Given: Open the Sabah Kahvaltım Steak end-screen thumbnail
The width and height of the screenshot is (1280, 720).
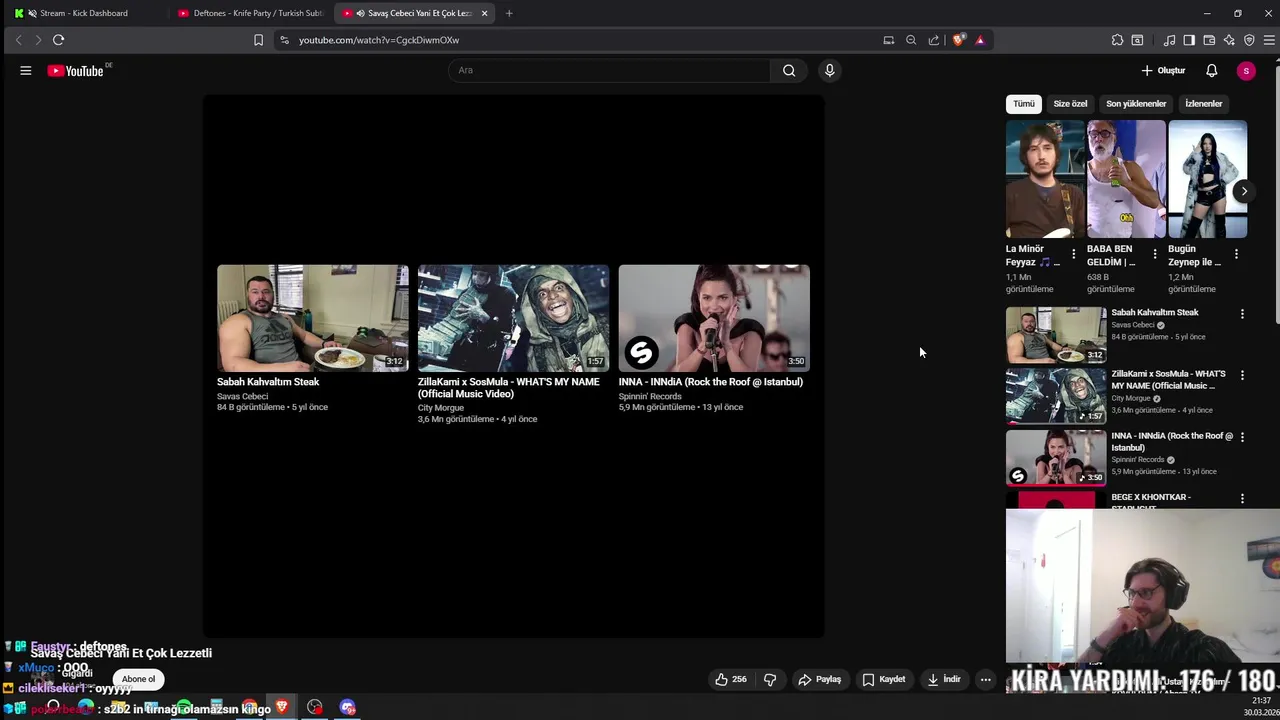Looking at the screenshot, I should [313, 318].
